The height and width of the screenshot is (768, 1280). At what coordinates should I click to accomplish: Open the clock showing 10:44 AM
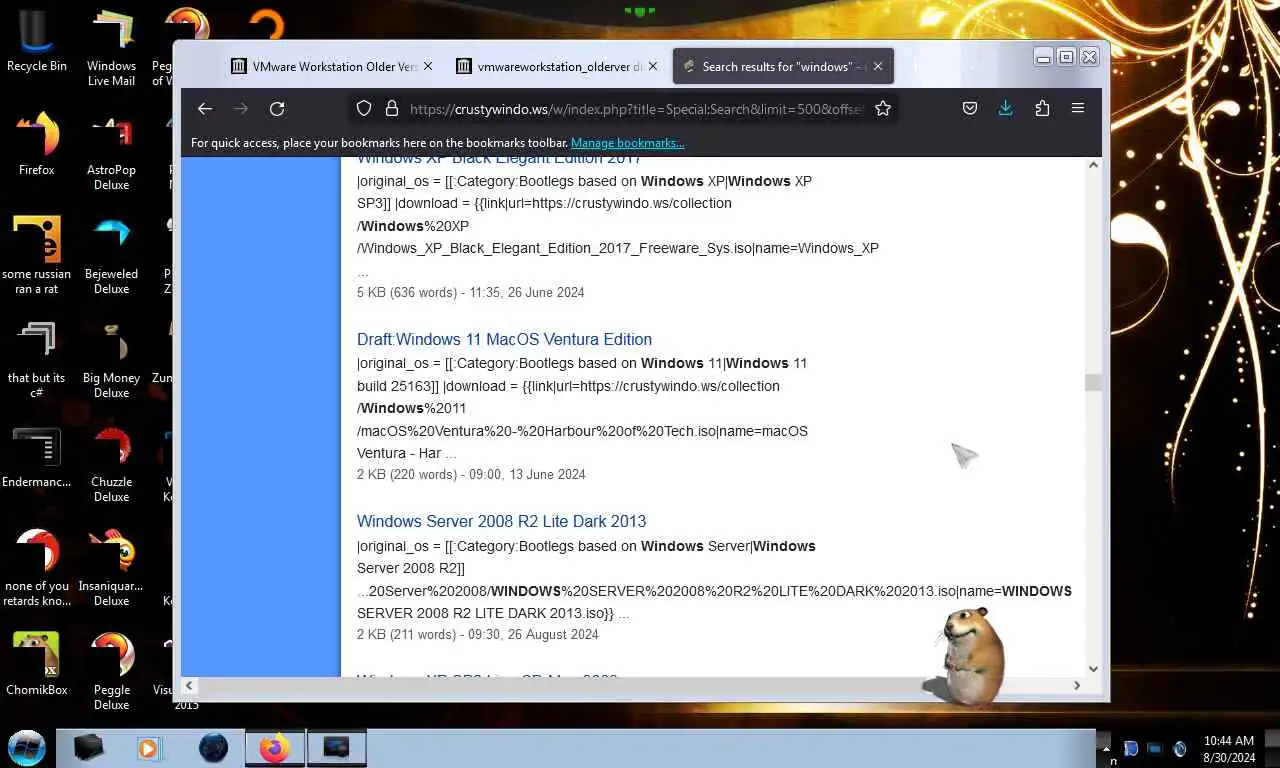click(x=1229, y=749)
